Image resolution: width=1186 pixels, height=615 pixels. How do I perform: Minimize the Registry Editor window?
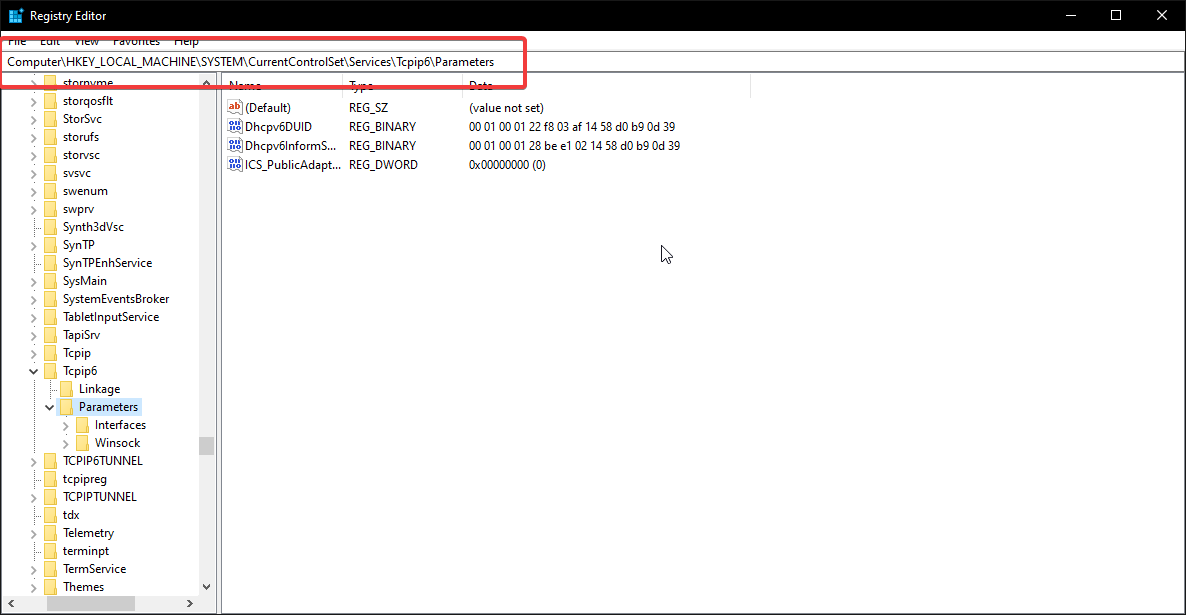pyautogui.click(x=1070, y=15)
